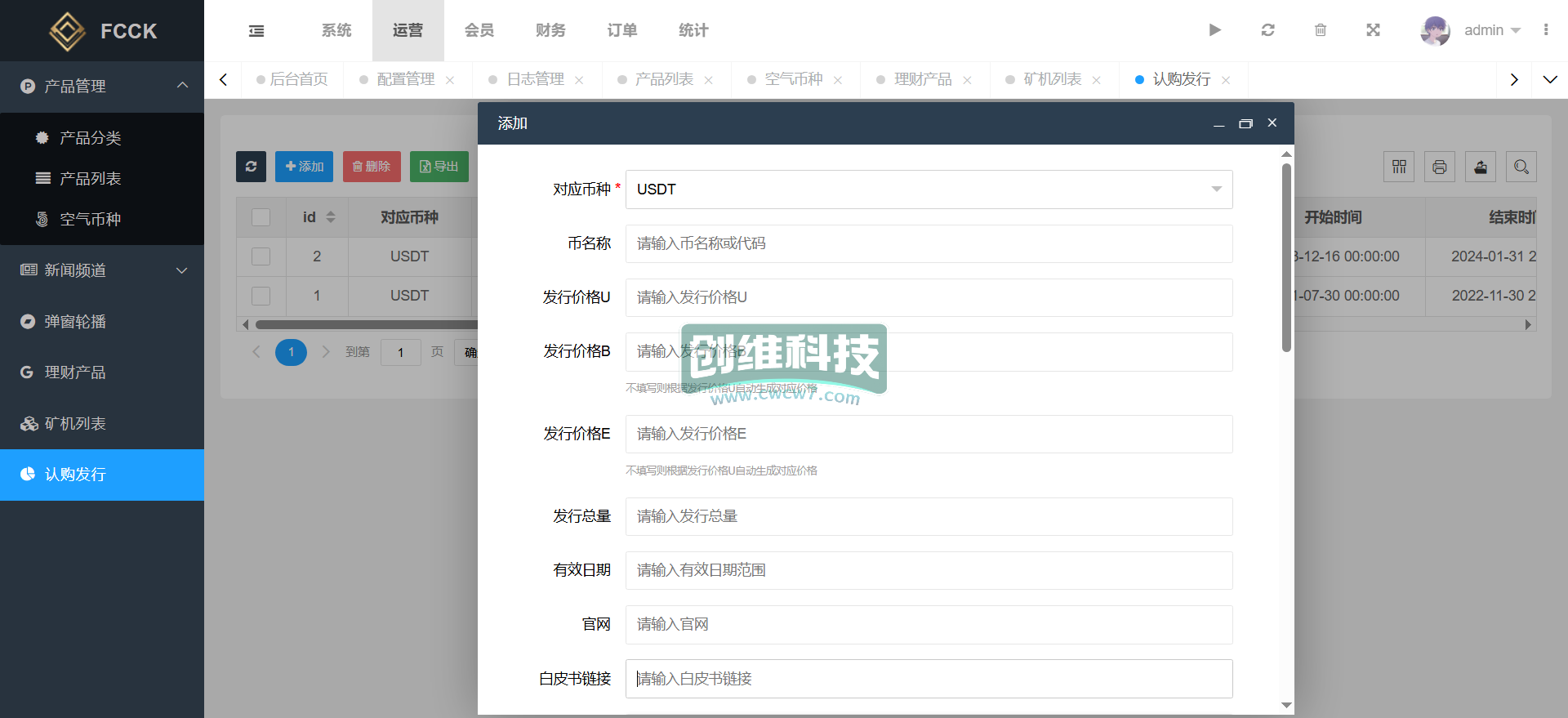The width and height of the screenshot is (1568, 718).
Task: Click the 发行总量 input field
Action: (929, 516)
